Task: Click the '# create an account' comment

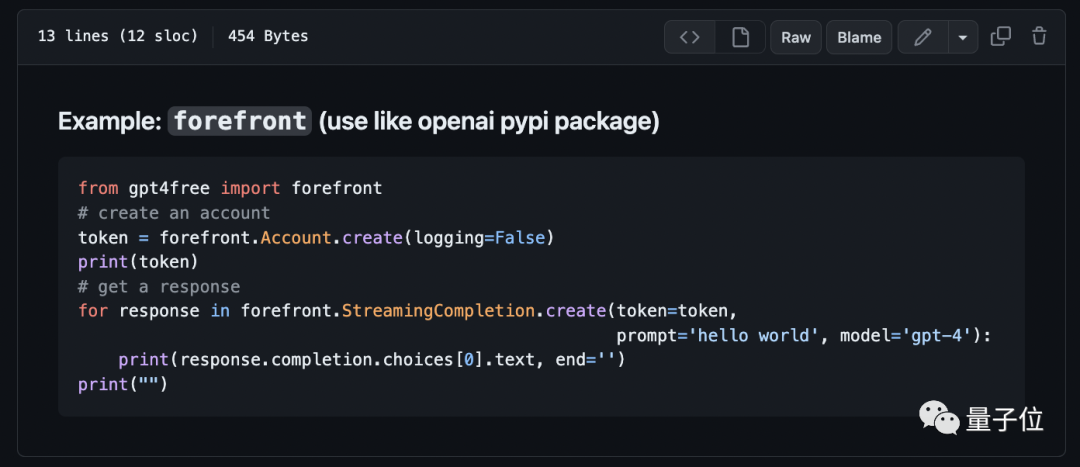Action: [174, 213]
